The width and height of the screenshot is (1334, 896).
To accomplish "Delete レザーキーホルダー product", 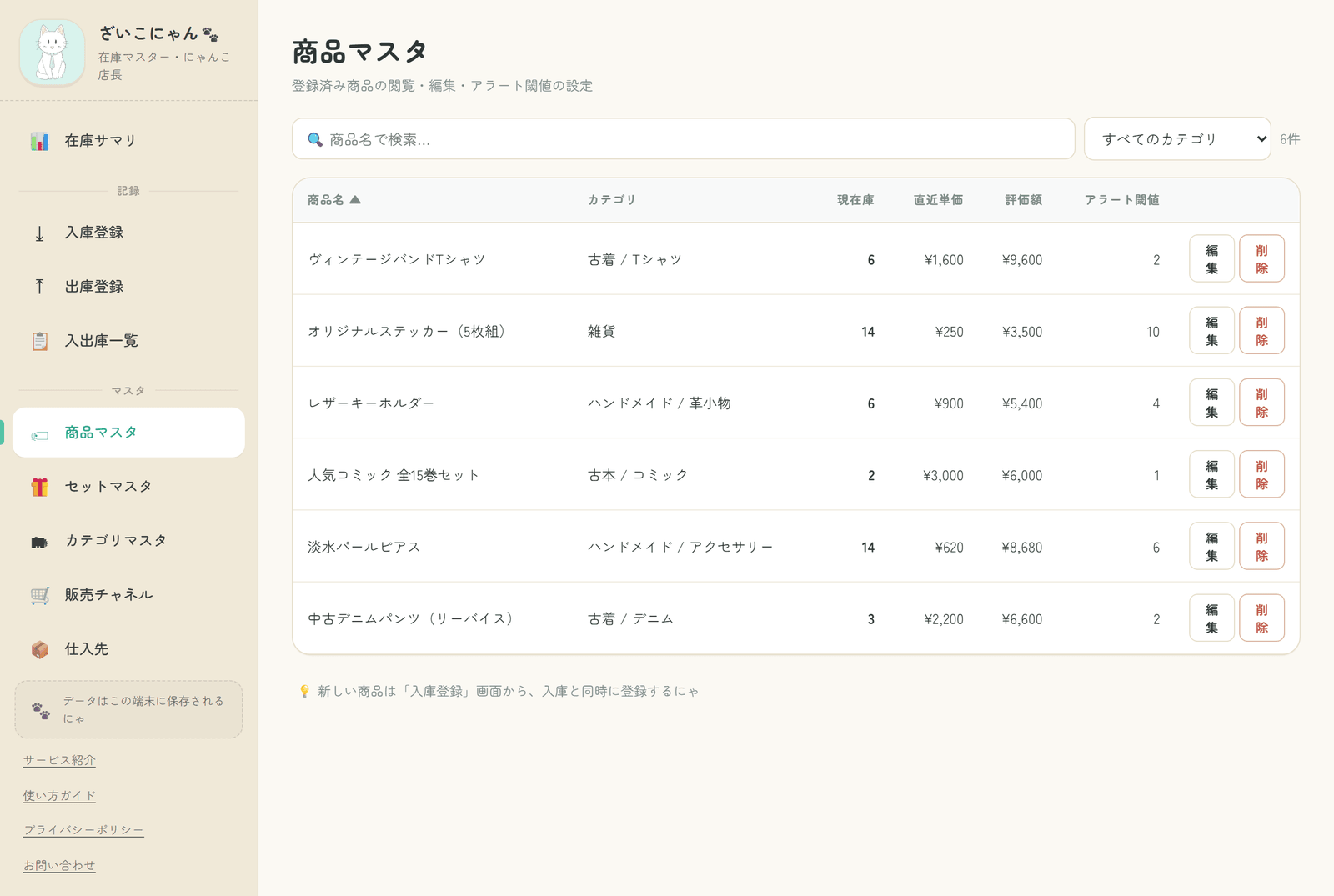I will click(x=1261, y=403).
